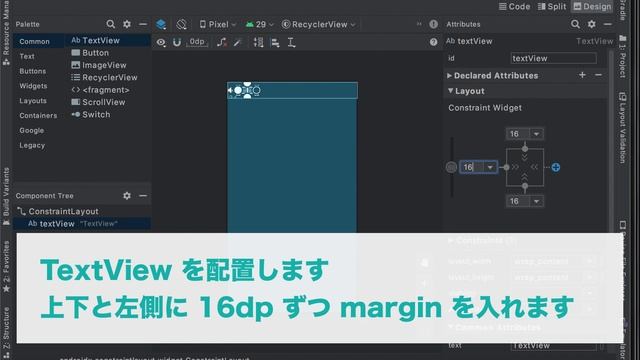Screen dimensions: 640x360
Task: Edit the id field textView
Action: click(553, 58)
